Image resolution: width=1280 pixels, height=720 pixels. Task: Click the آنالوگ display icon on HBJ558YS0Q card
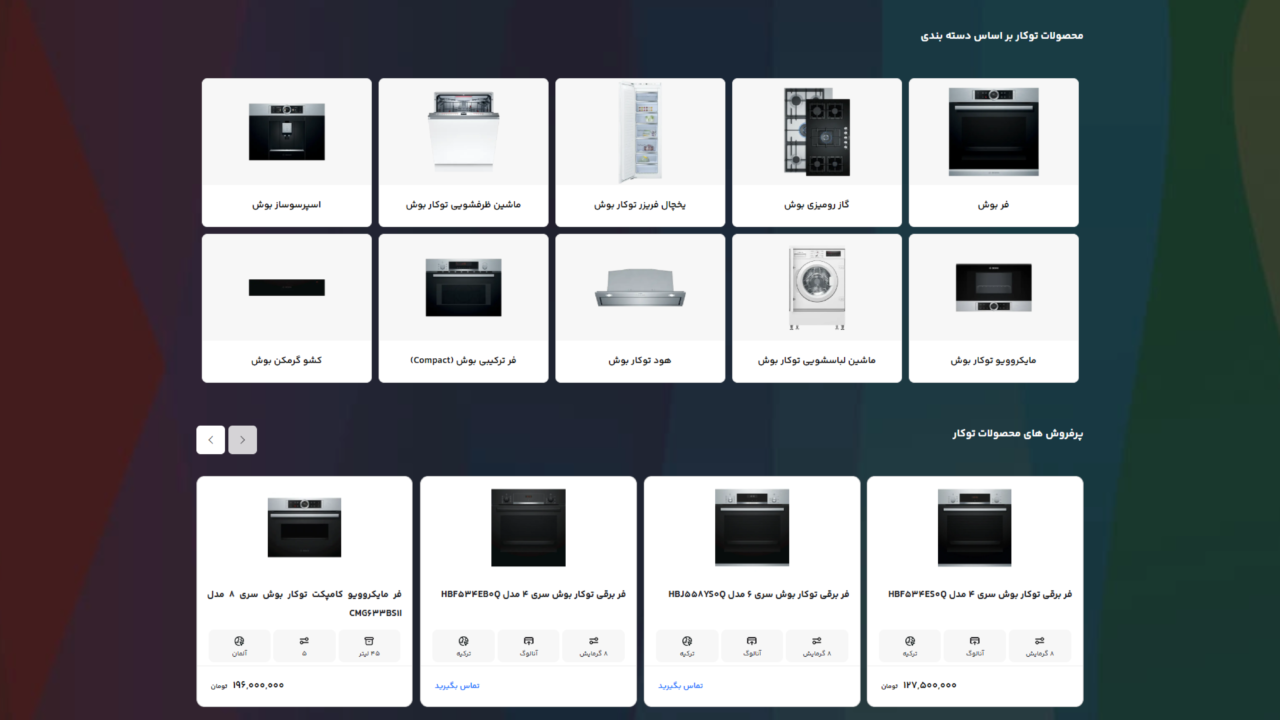click(752, 640)
